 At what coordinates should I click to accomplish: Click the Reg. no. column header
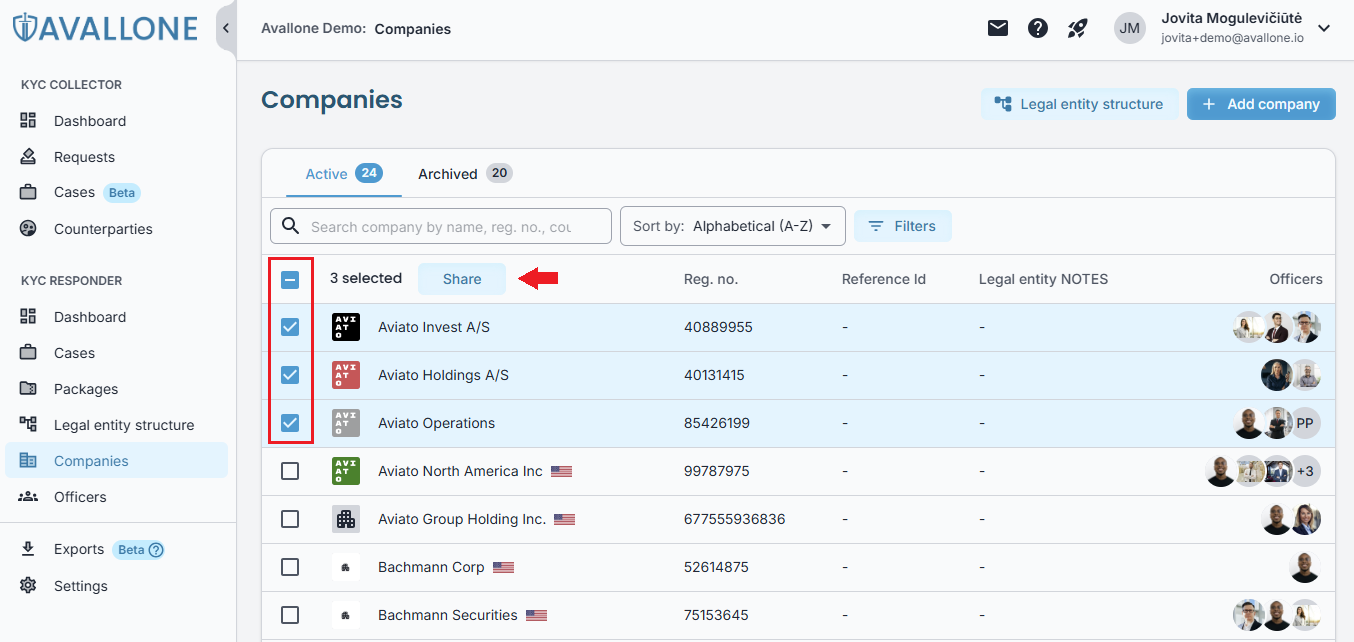(711, 279)
